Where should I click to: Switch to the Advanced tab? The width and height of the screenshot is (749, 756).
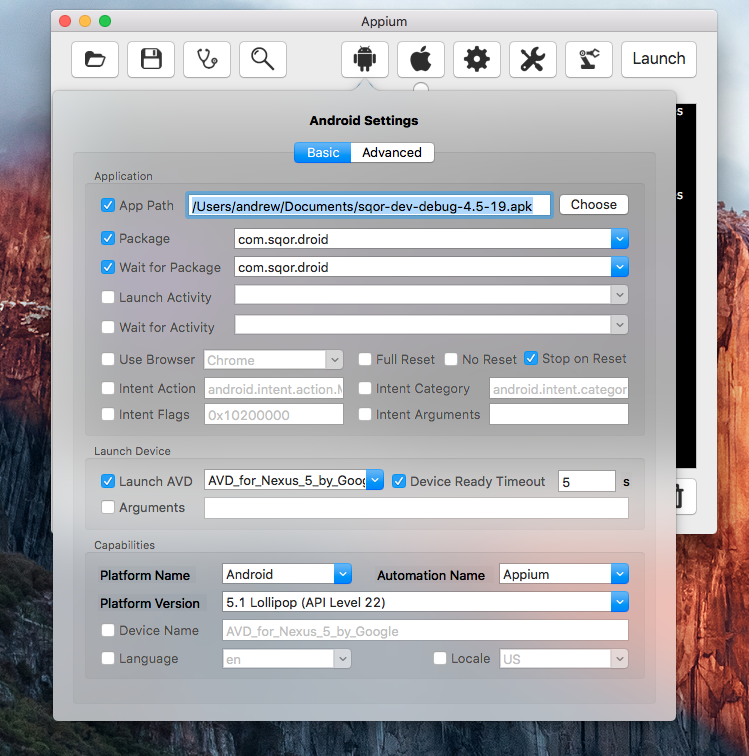click(x=392, y=153)
